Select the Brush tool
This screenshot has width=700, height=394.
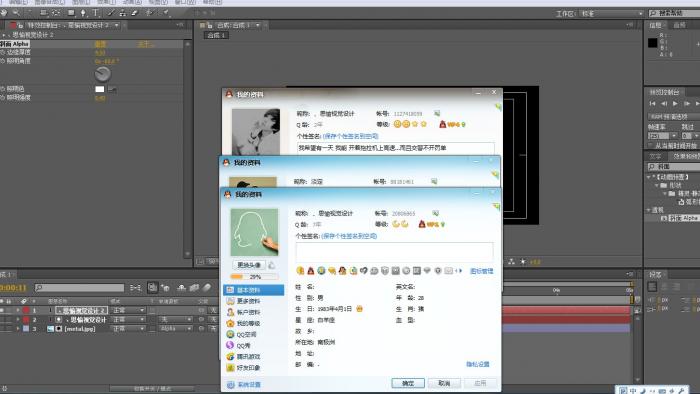tap(111, 13)
